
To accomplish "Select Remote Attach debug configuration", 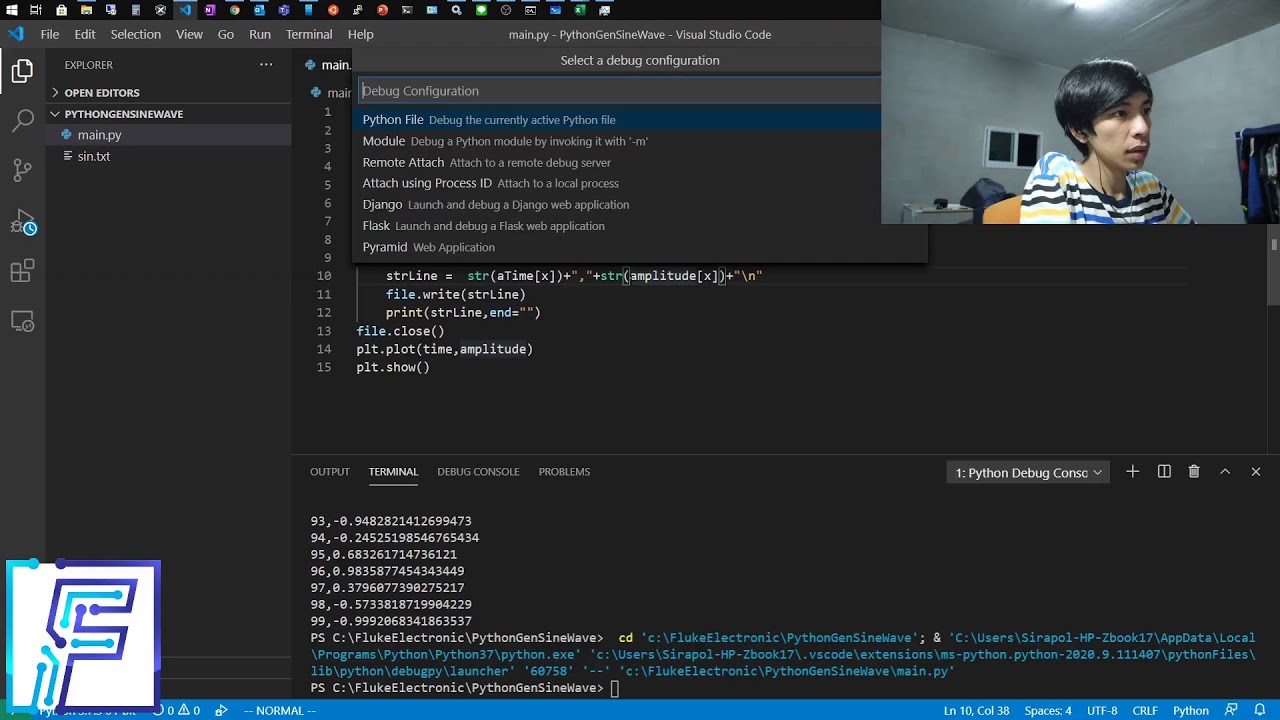I will [x=640, y=162].
